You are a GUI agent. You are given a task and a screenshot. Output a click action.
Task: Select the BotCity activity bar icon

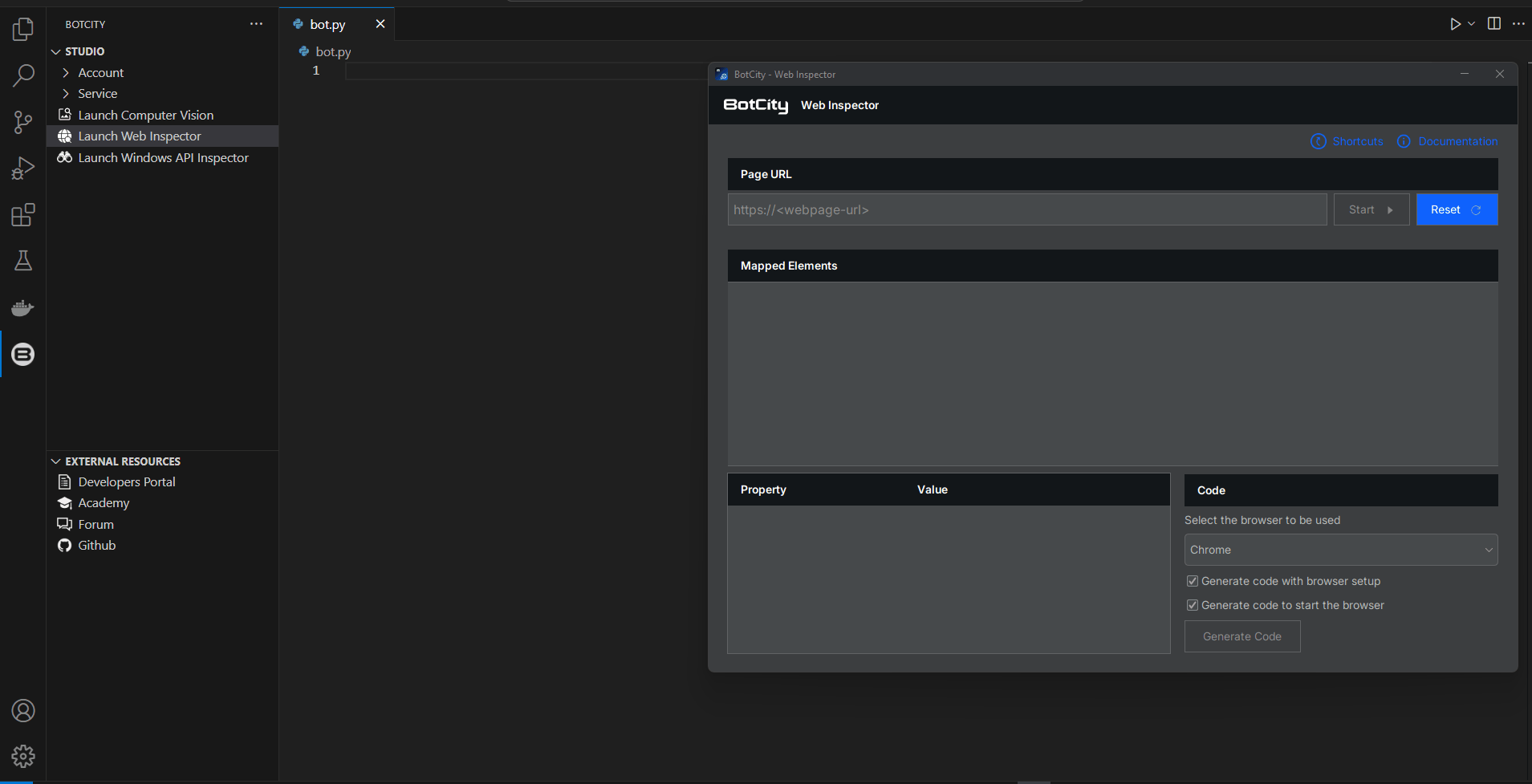[23, 354]
